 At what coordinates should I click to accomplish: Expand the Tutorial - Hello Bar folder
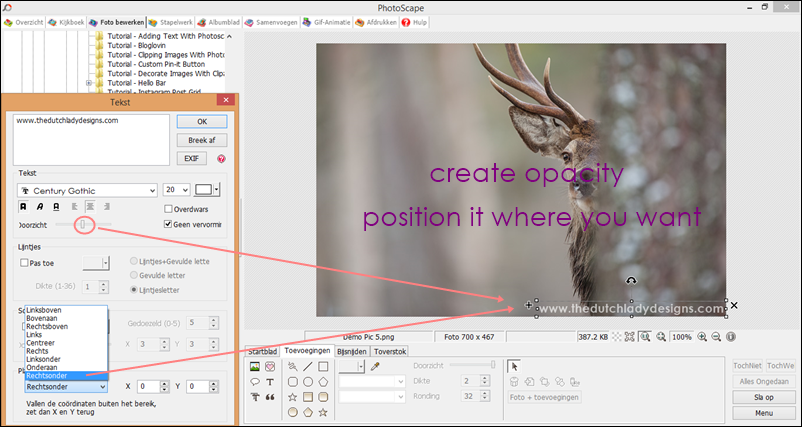click(x=88, y=83)
